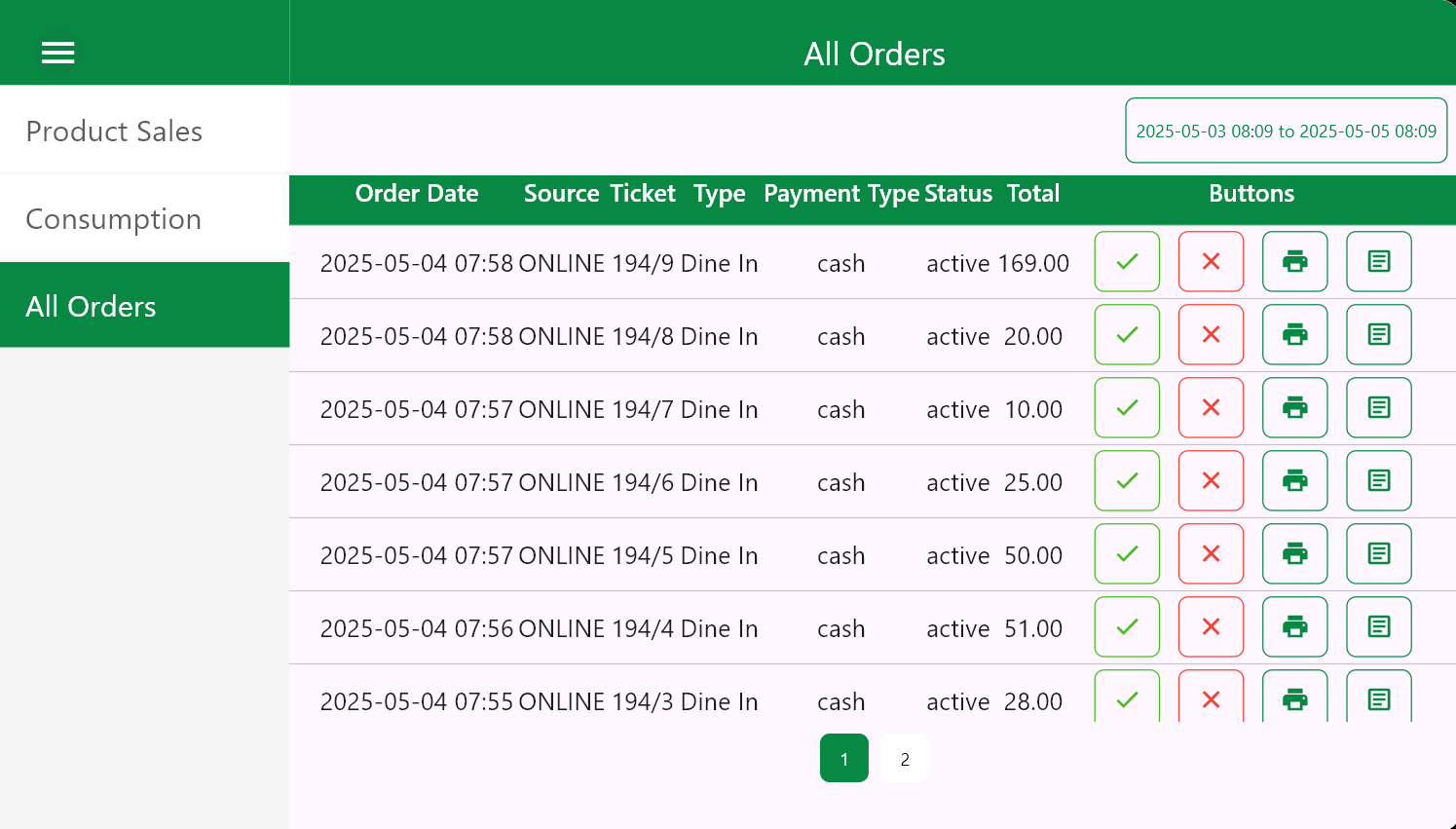Viewport: 1456px width, 829px height.
Task: Select the 169.00 total value
Action: 1033,263
